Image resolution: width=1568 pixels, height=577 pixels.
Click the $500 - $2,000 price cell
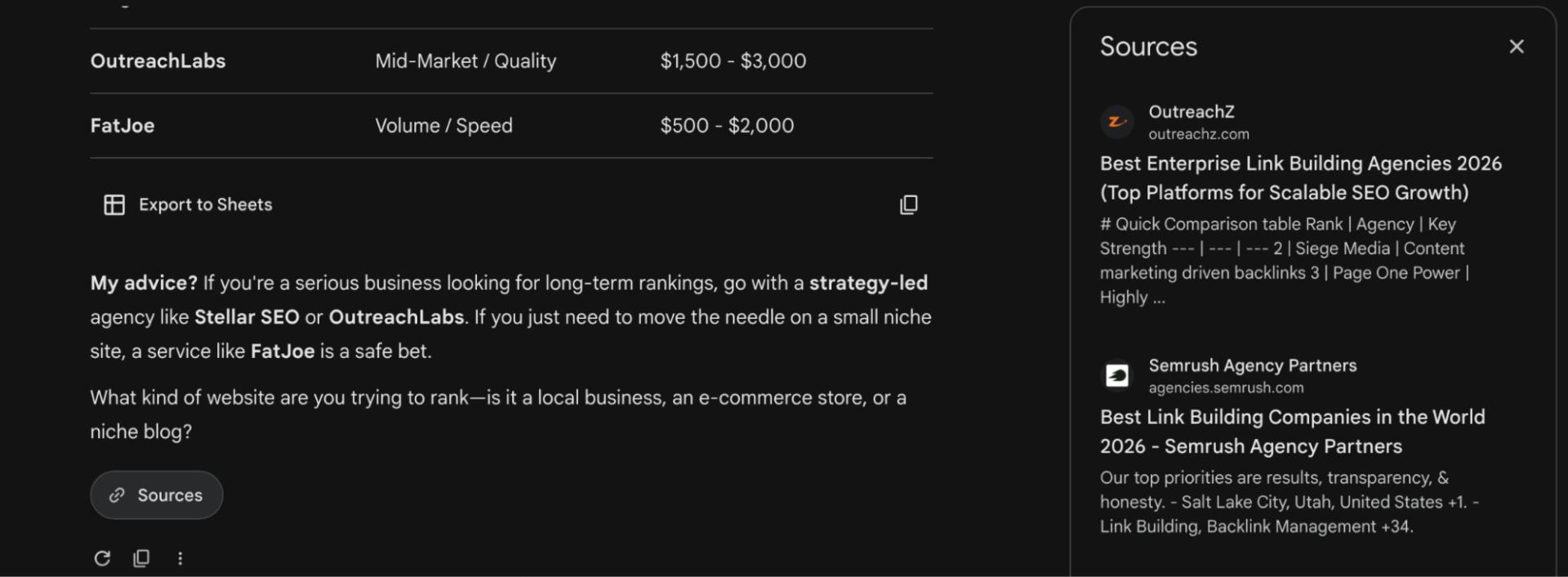(727, 126)
